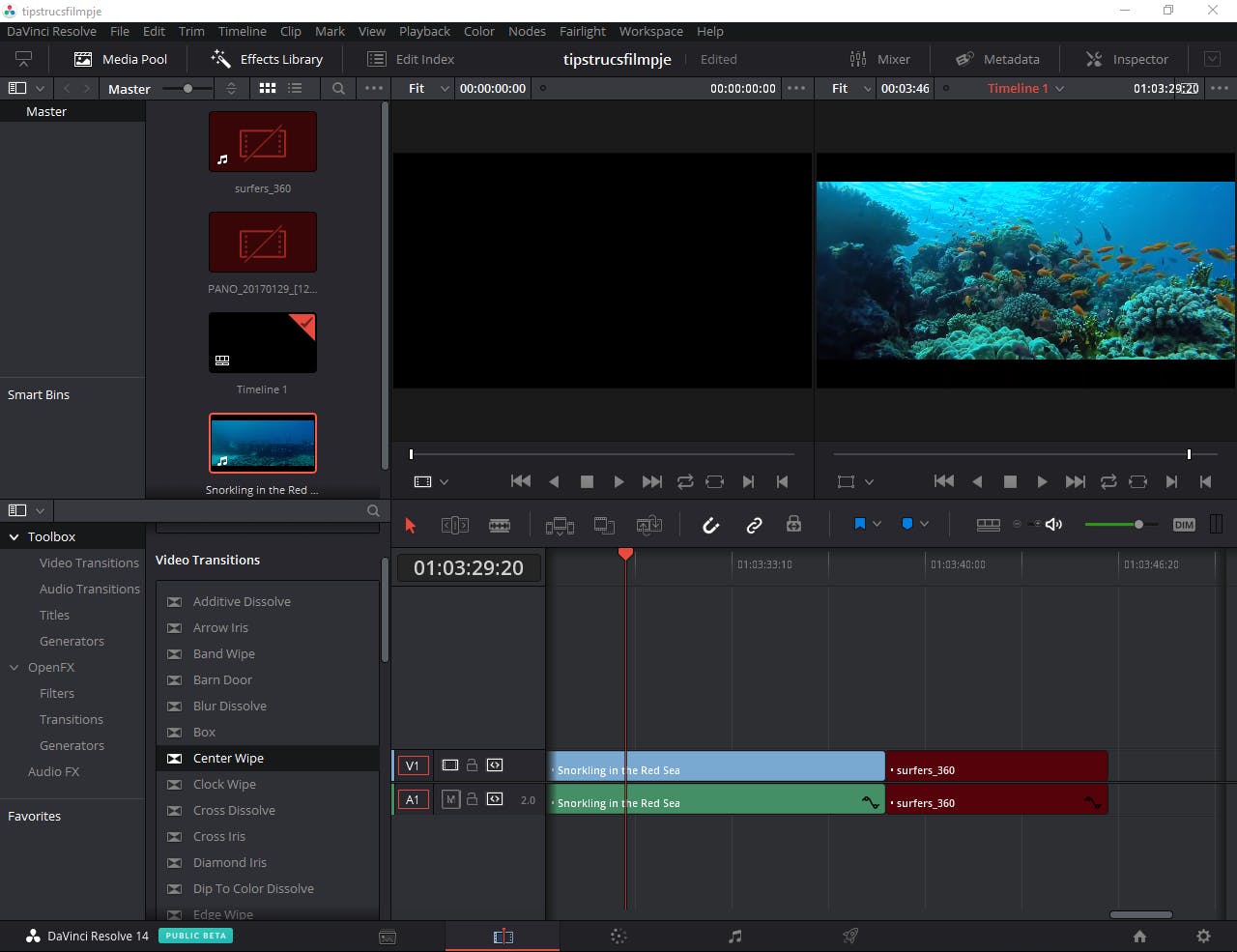This screenshot has height=952, width=1237.
Task: Toggle the DIM audio button
Action: tap(1184, 525)
